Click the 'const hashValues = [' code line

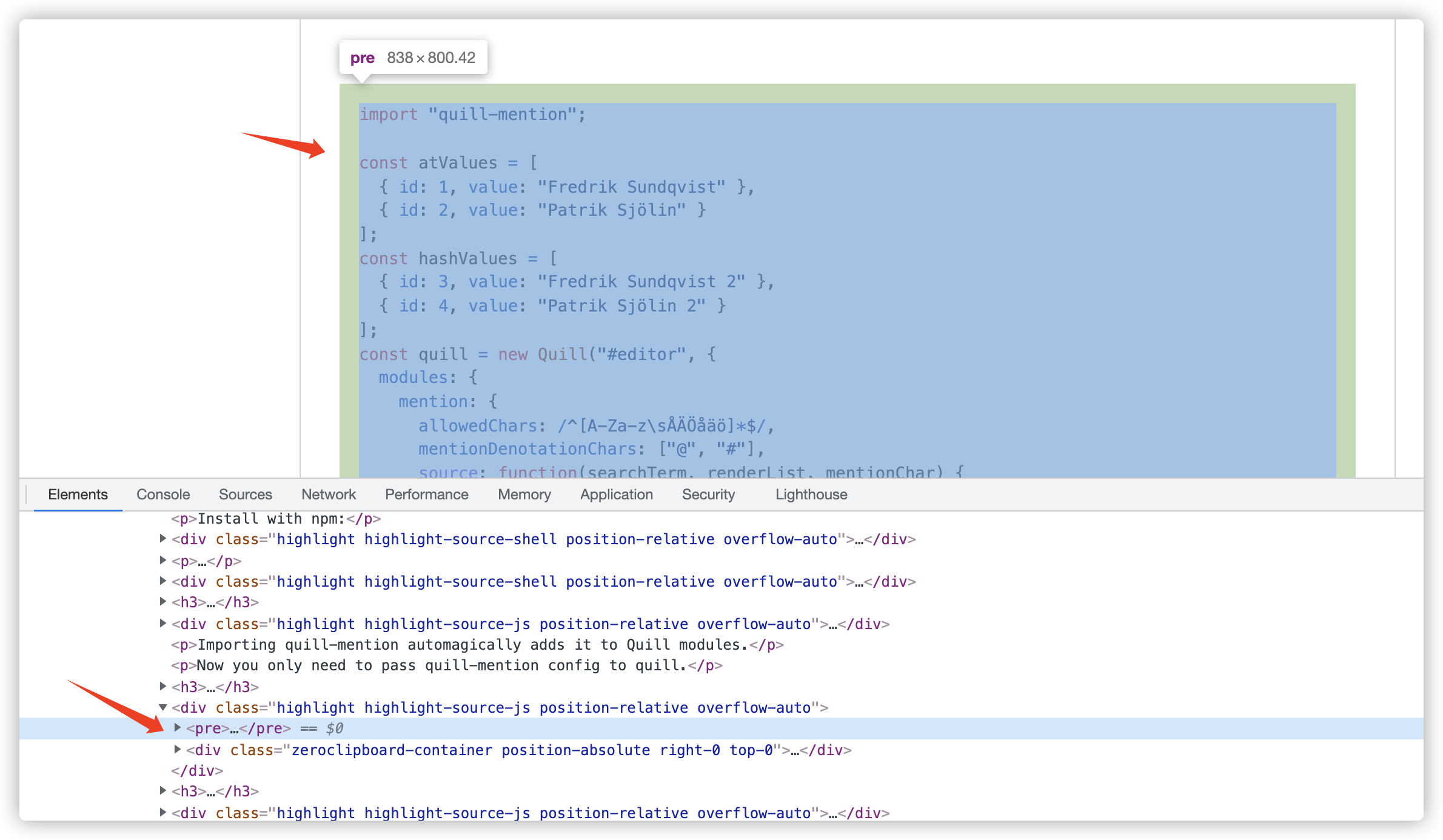[x=458, y=259]
